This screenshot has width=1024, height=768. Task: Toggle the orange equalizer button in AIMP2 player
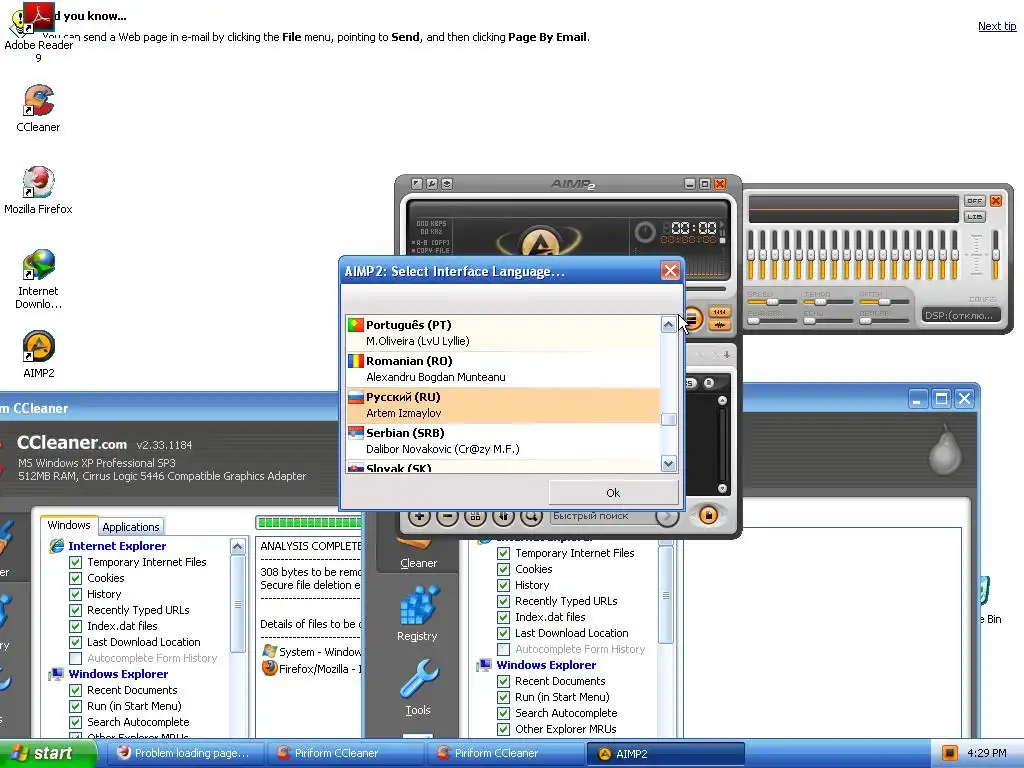(x=720, y=312)
